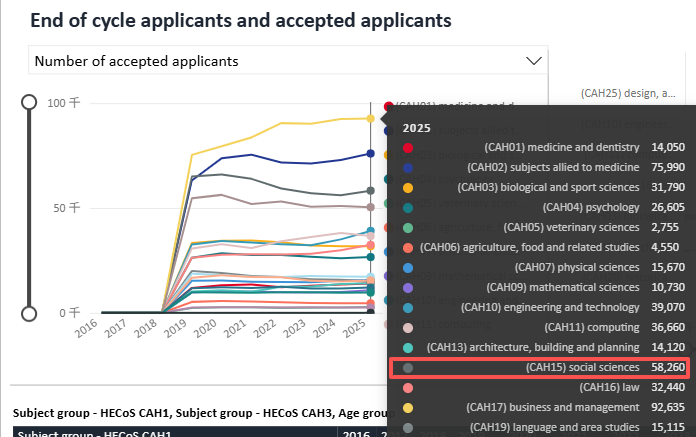Click the dark blue line's 2025 data point
This screenshot has height=437, width=696.
[370, 154]
